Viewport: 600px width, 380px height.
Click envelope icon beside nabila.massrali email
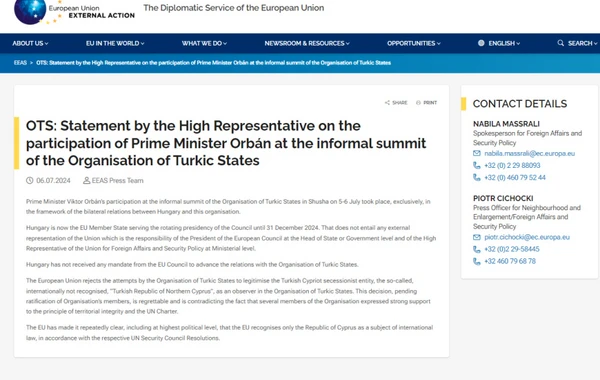pos(476,153)
